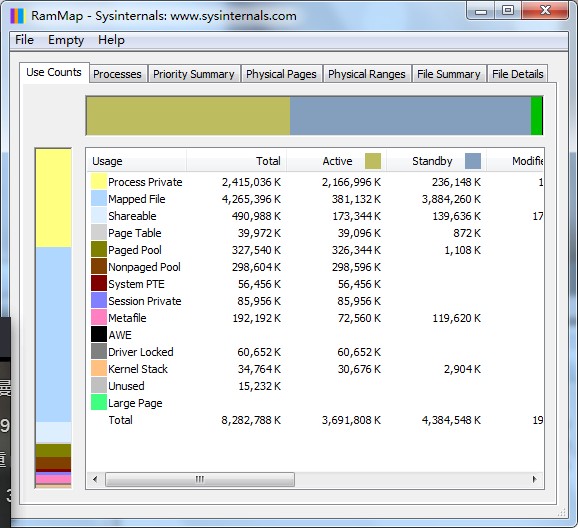Click the green Large Page color box
The image size is (578, 528).
[x=99, y=402]
